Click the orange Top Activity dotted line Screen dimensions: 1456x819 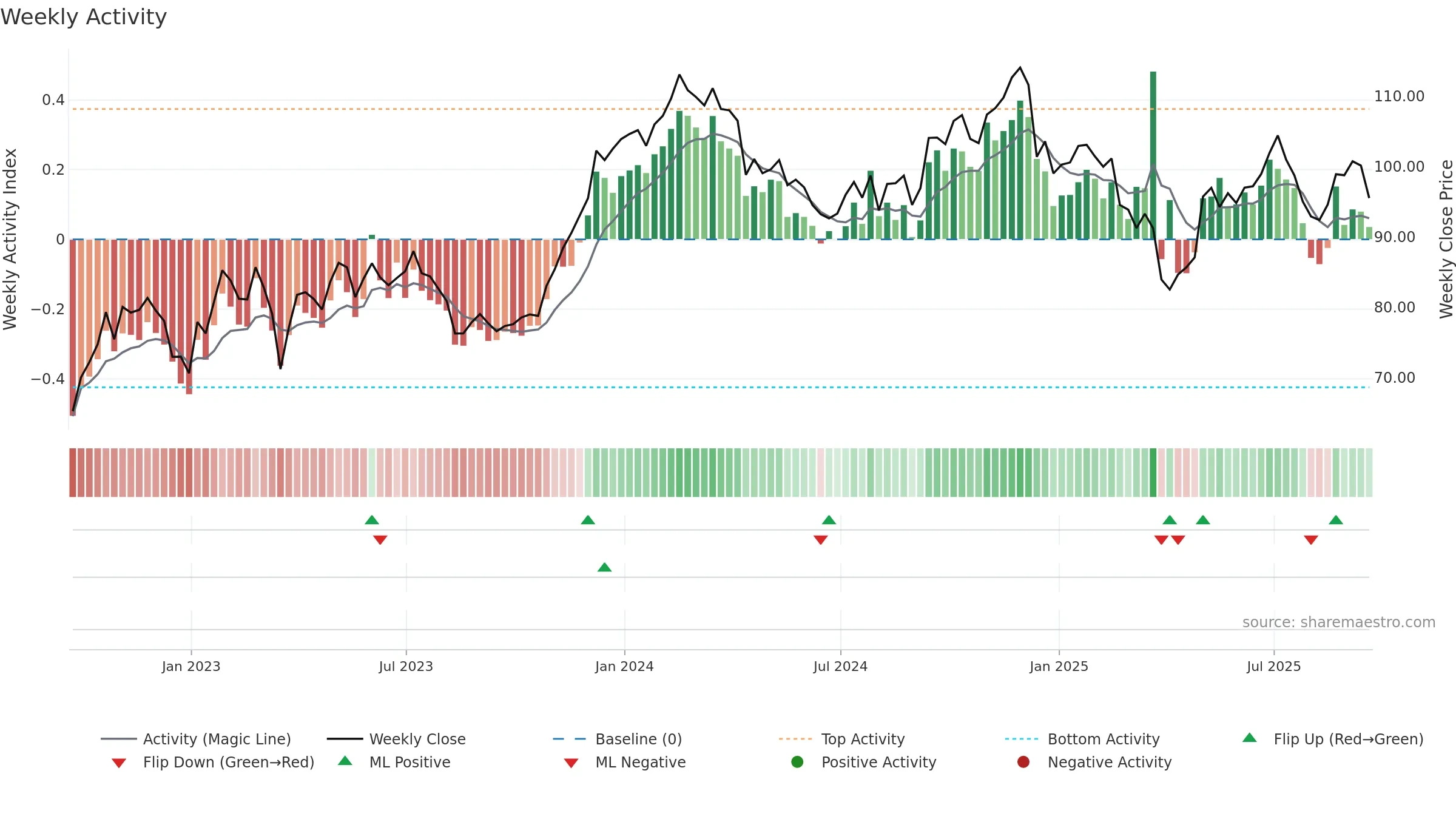(x=721, y=109)
